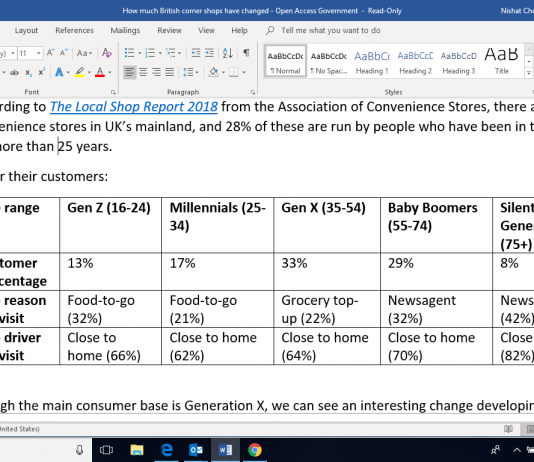
Task: Apply borders icon in Paragraph group
Action: tap(234, 72)
